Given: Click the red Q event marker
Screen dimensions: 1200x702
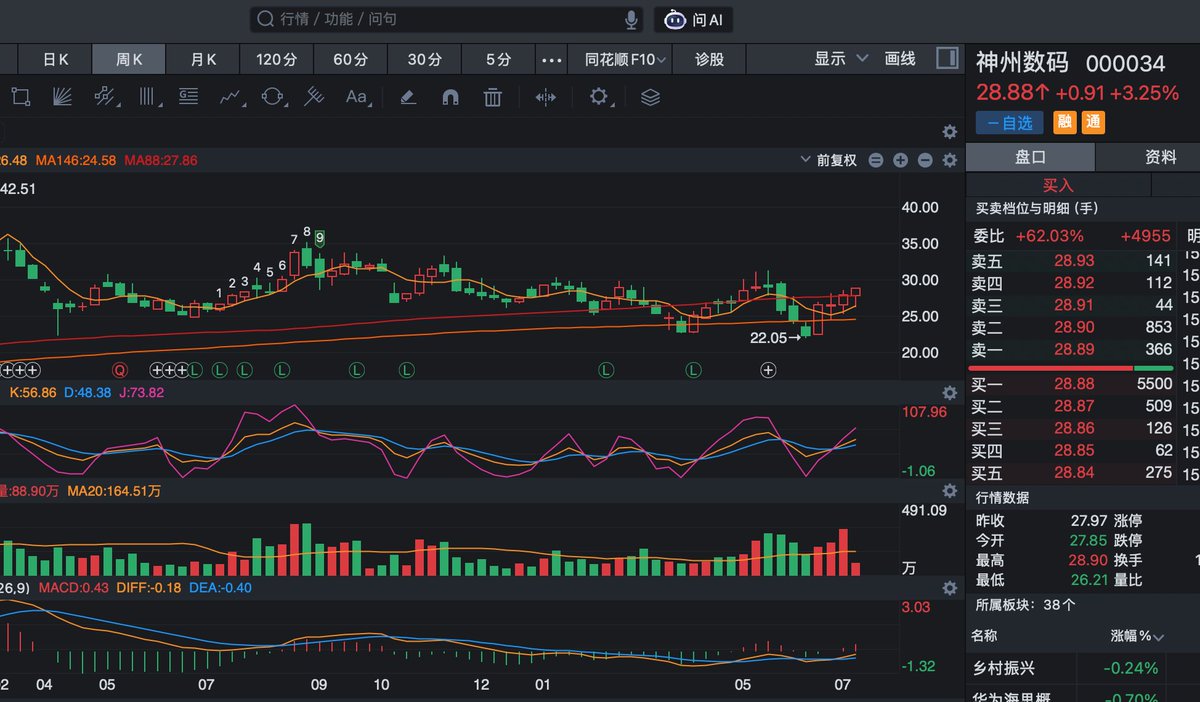Looking at the screenshot, I should tap(121, 370).
